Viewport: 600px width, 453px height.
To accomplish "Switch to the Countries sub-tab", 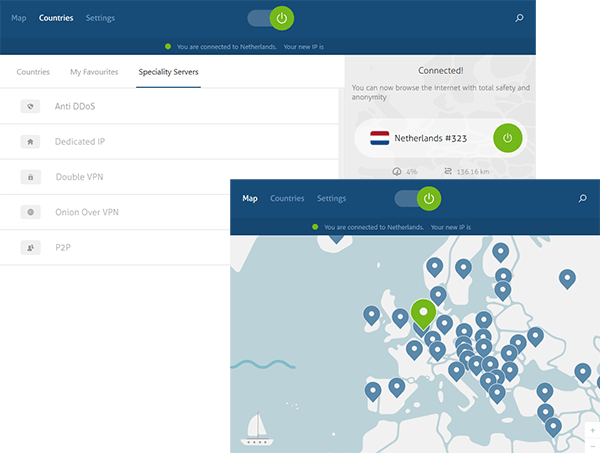I will click(33, 72).
